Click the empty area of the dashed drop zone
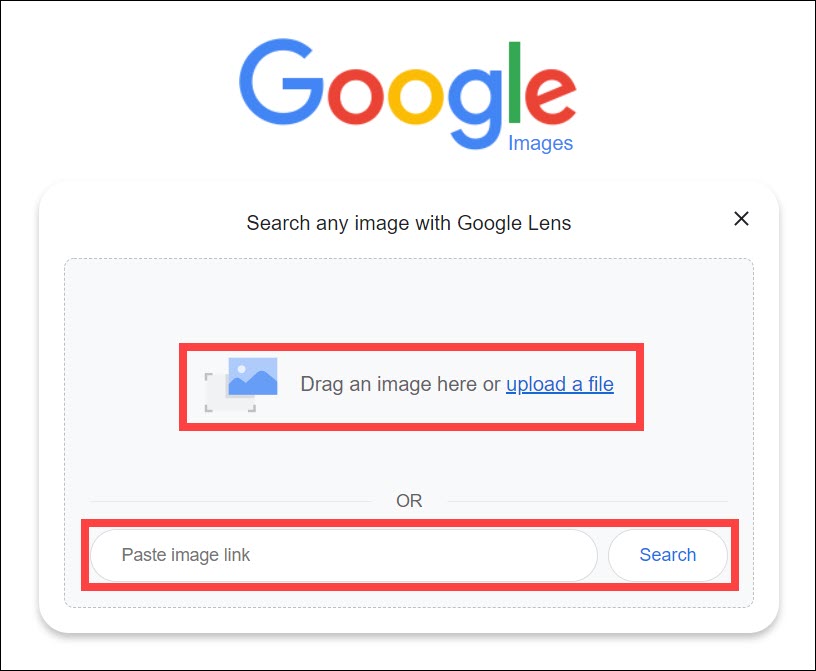The width and height of the screenshot is (816, 671). [409, 302]
